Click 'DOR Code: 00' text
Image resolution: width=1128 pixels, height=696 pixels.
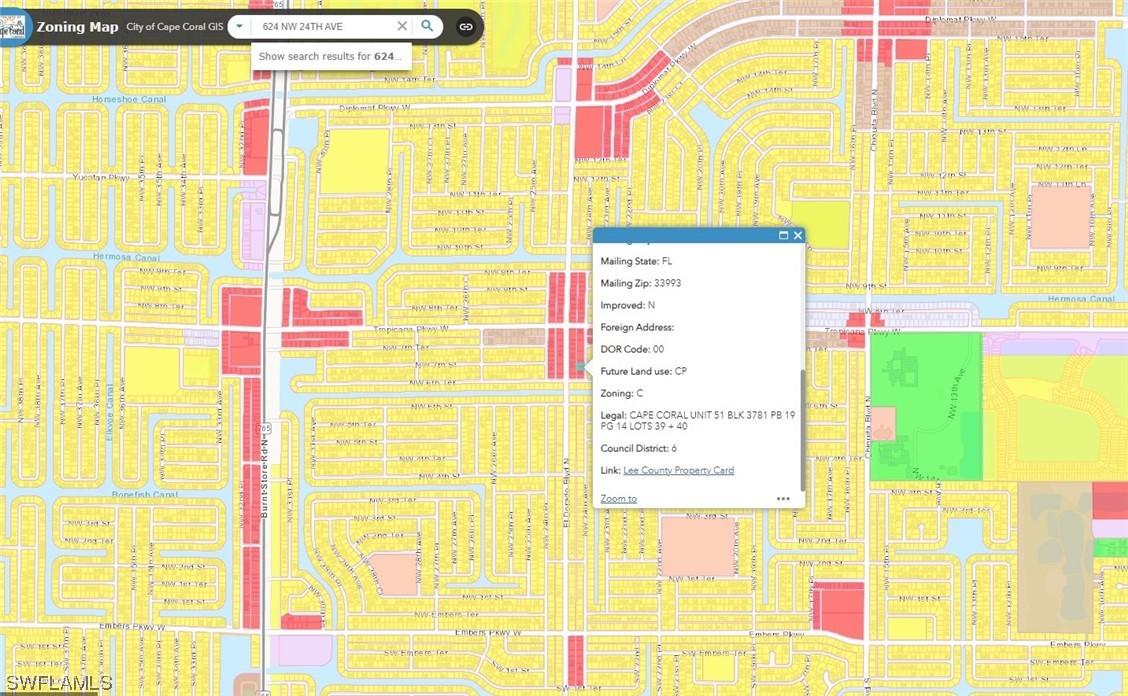pos(632,349)
